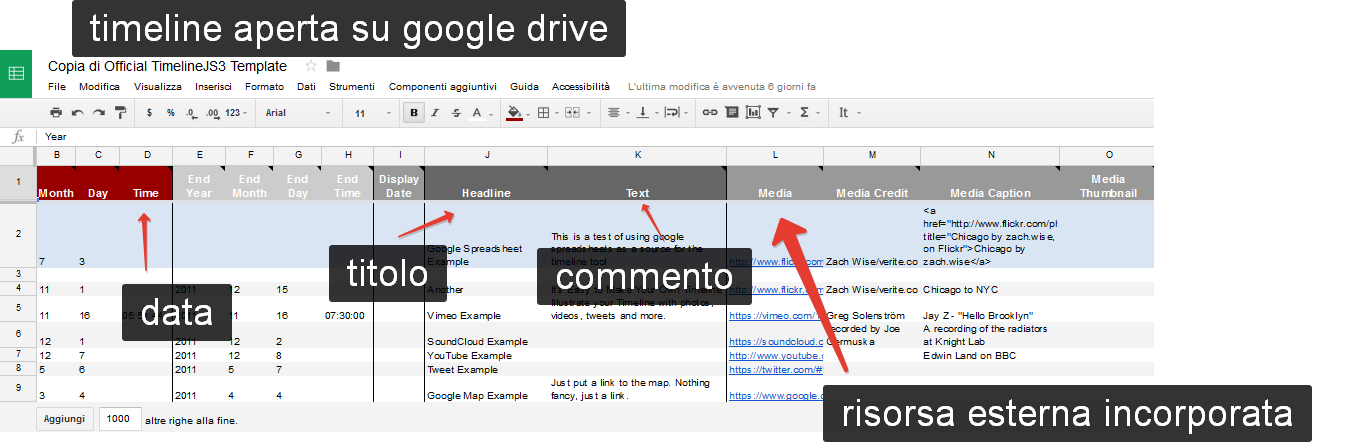Screen dimensions: 1356x448
Task: Open the borders dropdown
Action: point(548,113)
